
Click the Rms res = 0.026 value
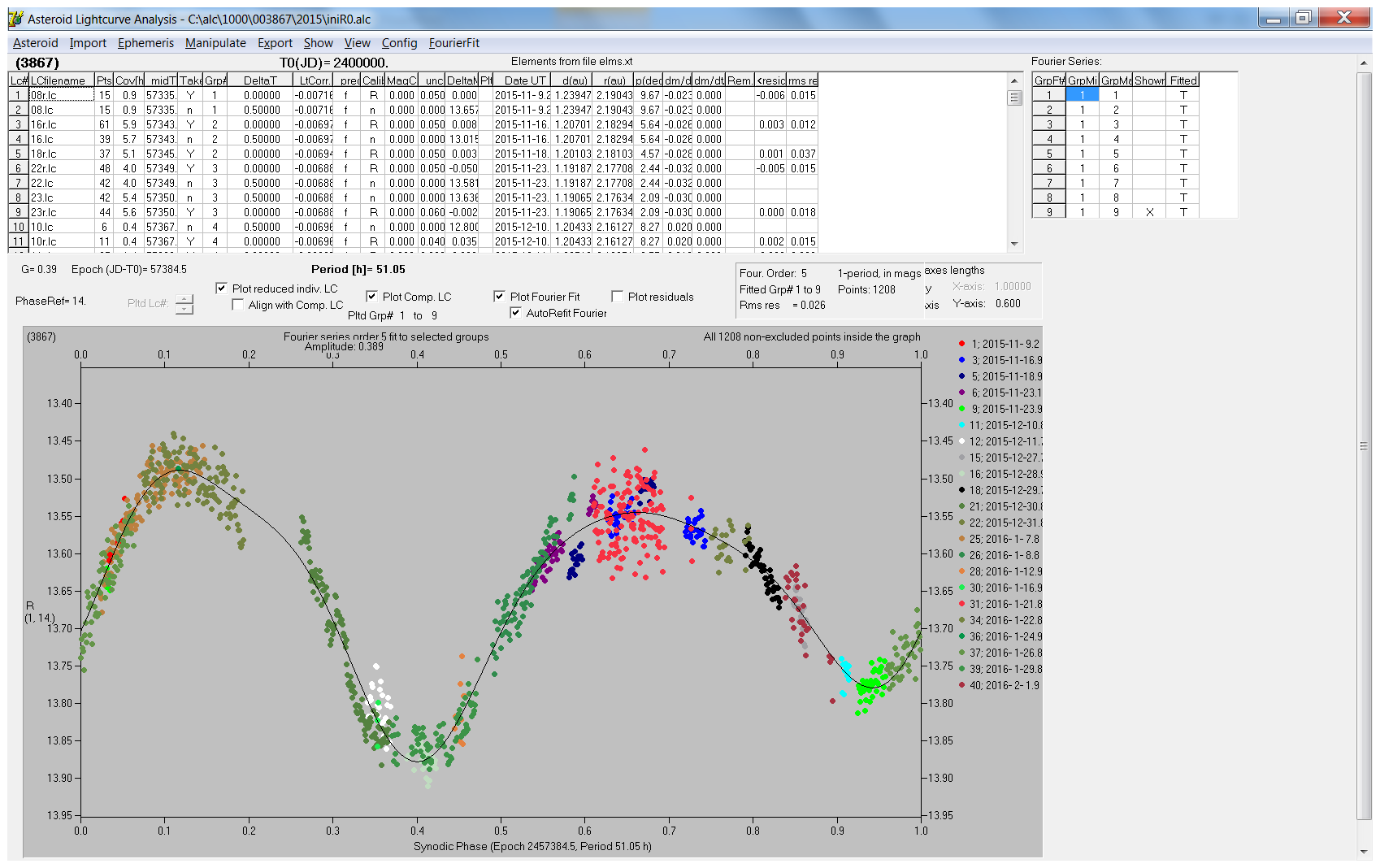click(782, 306)
